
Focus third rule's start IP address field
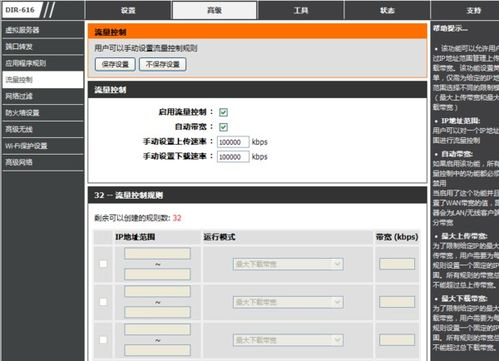157,329
